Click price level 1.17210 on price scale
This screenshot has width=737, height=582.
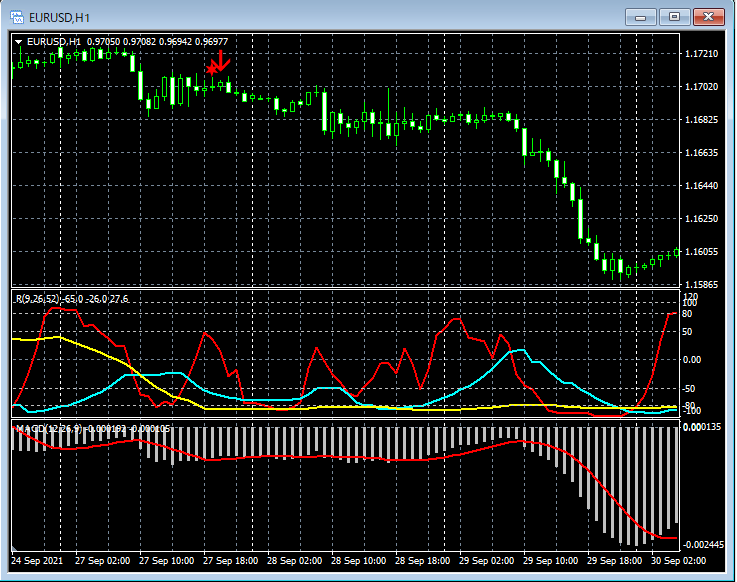pos(702,54)
